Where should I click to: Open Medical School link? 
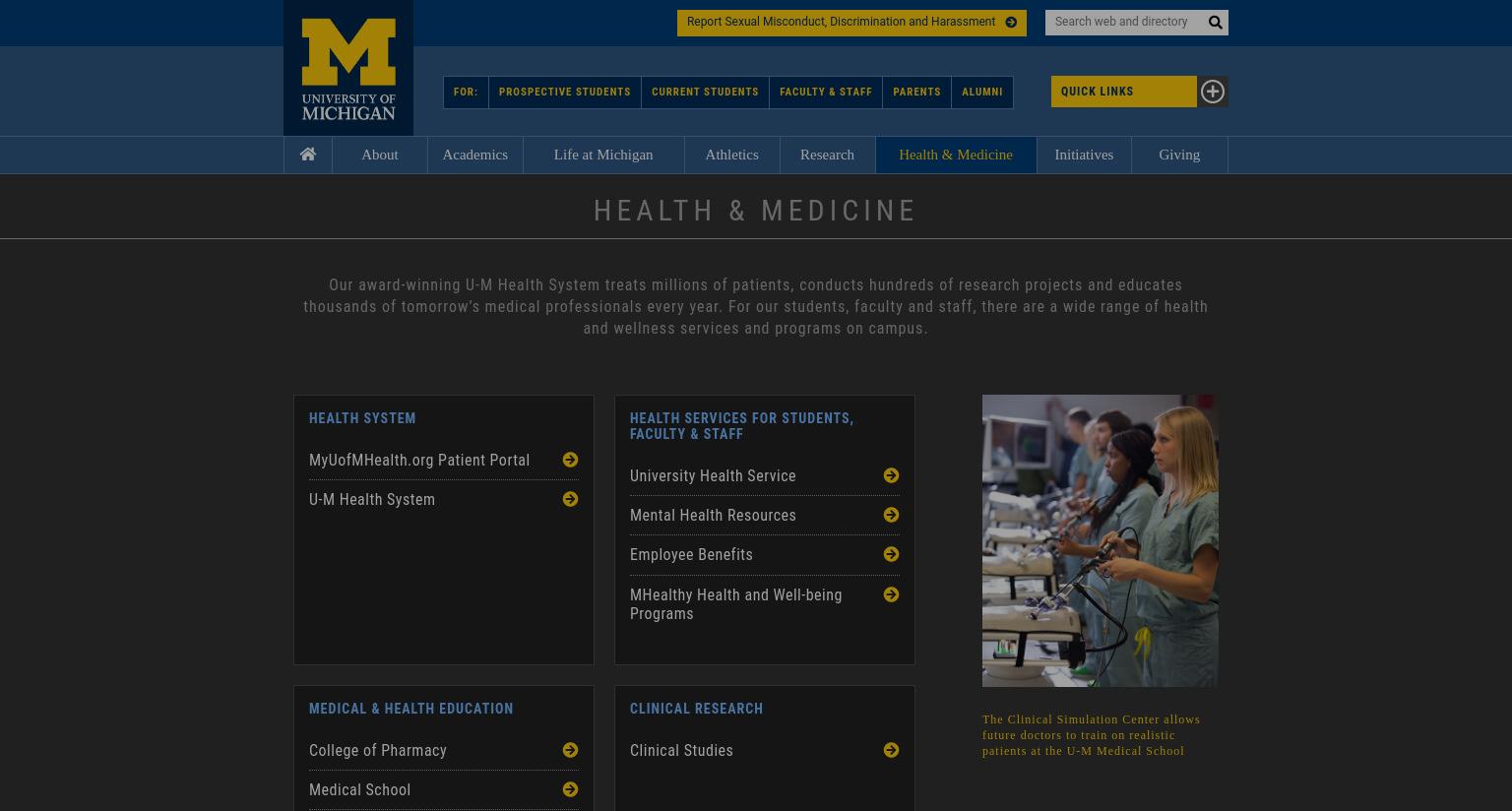pyautogui.click(x=360, y=789)
